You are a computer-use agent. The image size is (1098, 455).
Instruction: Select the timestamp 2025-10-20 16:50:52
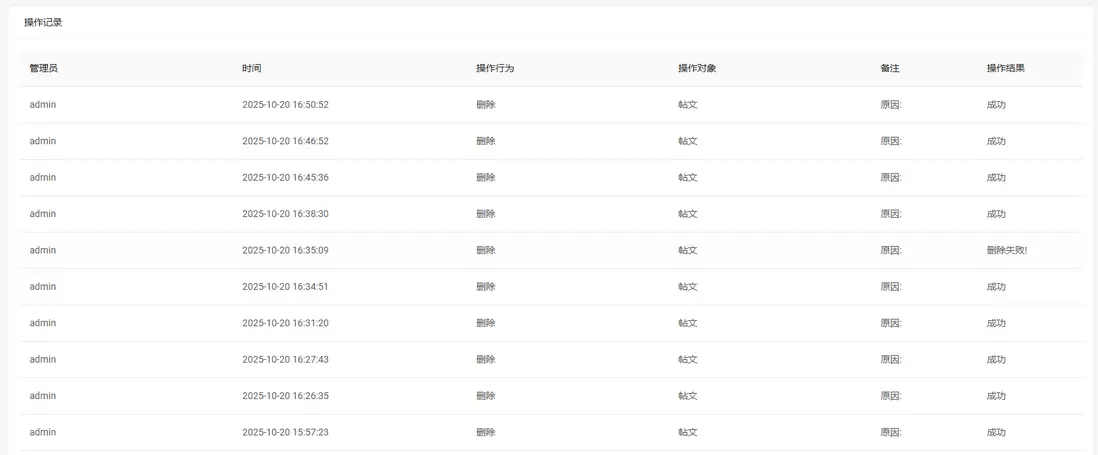point(285,105)
